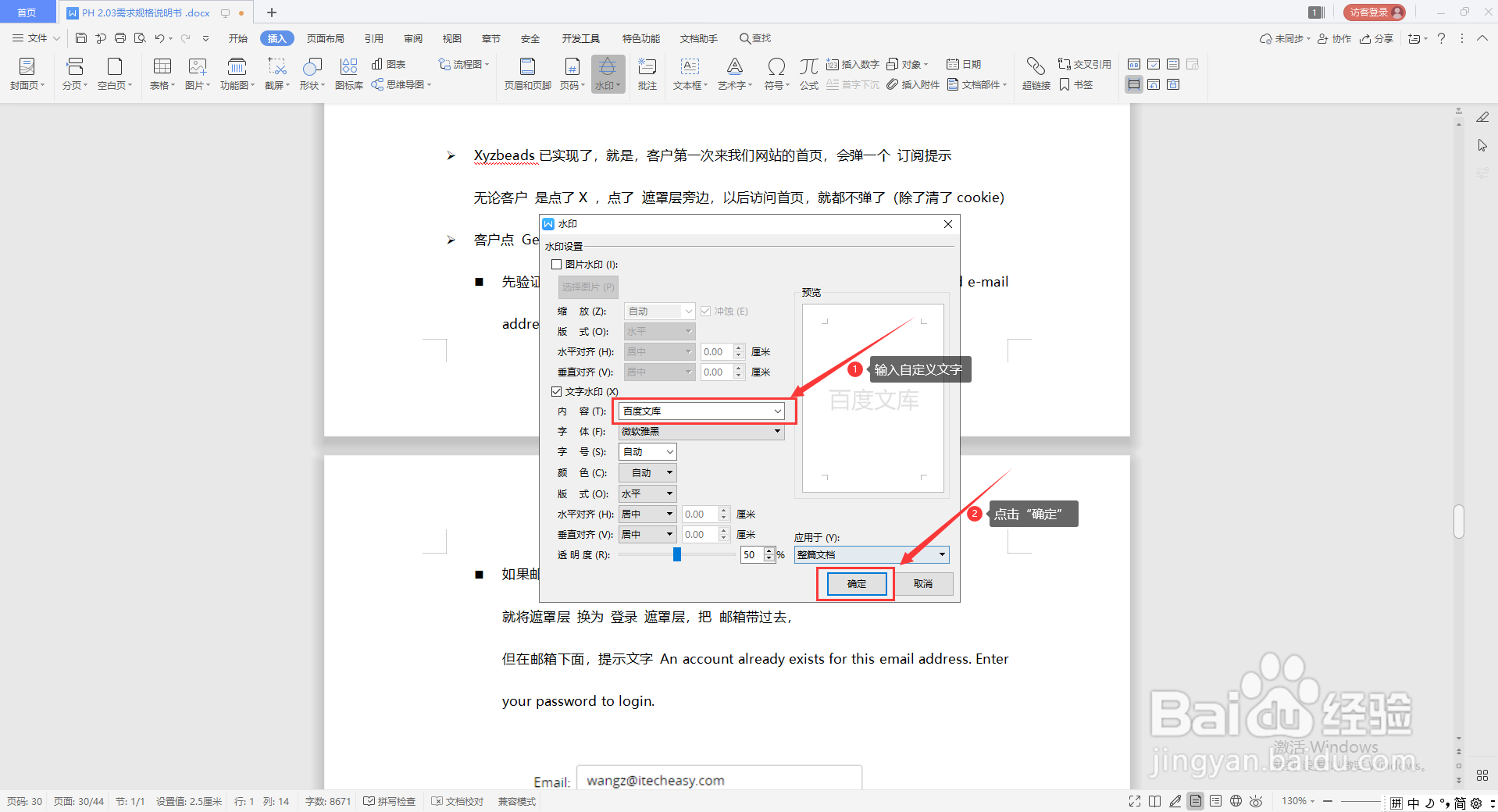The width and height of the screenshot is (1498, 812).
Task: Open the Symbol (符号) picker
Action: click(776, 74)
